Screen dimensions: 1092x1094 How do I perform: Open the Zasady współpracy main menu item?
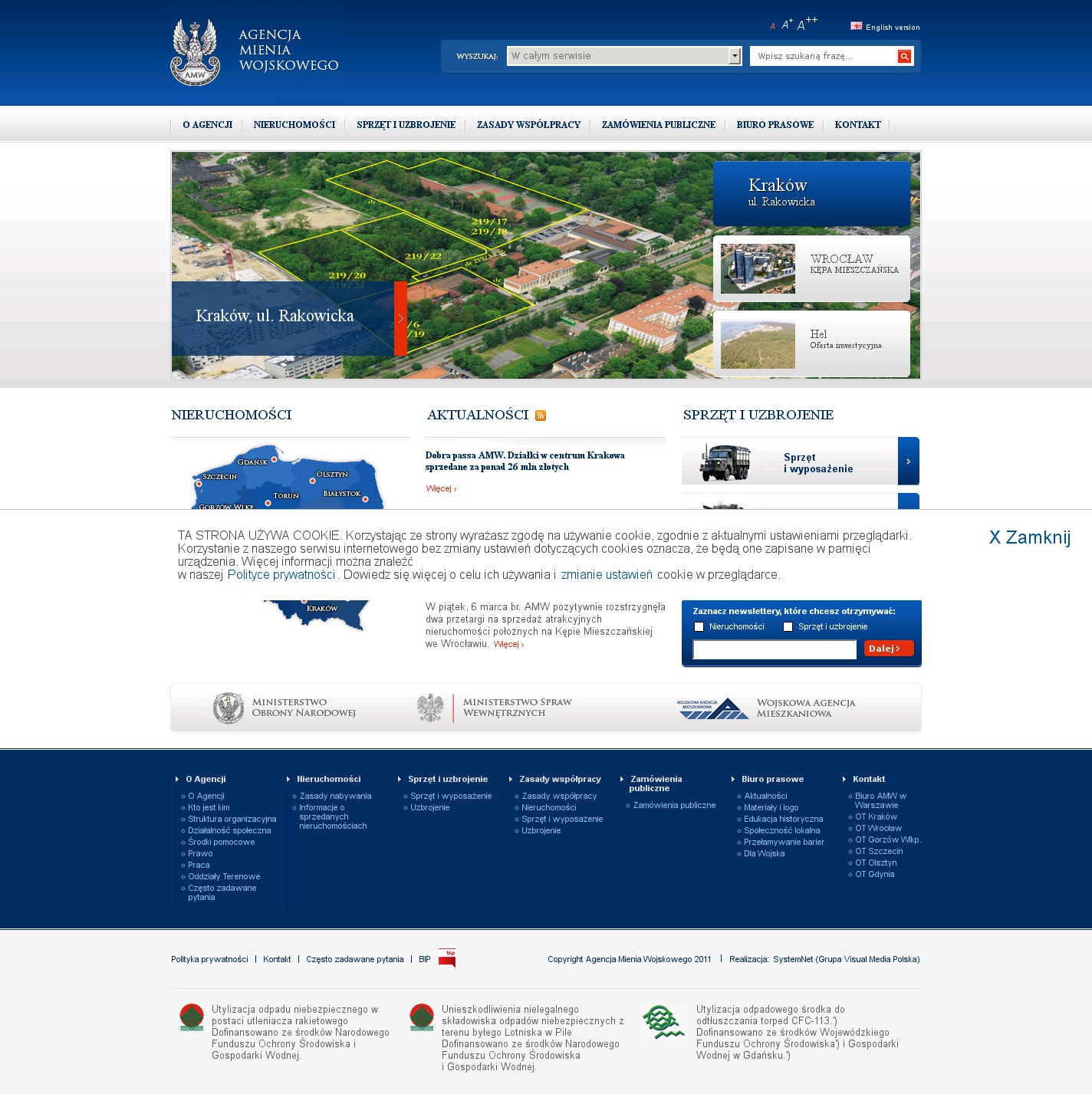click(x=528, y=125)
